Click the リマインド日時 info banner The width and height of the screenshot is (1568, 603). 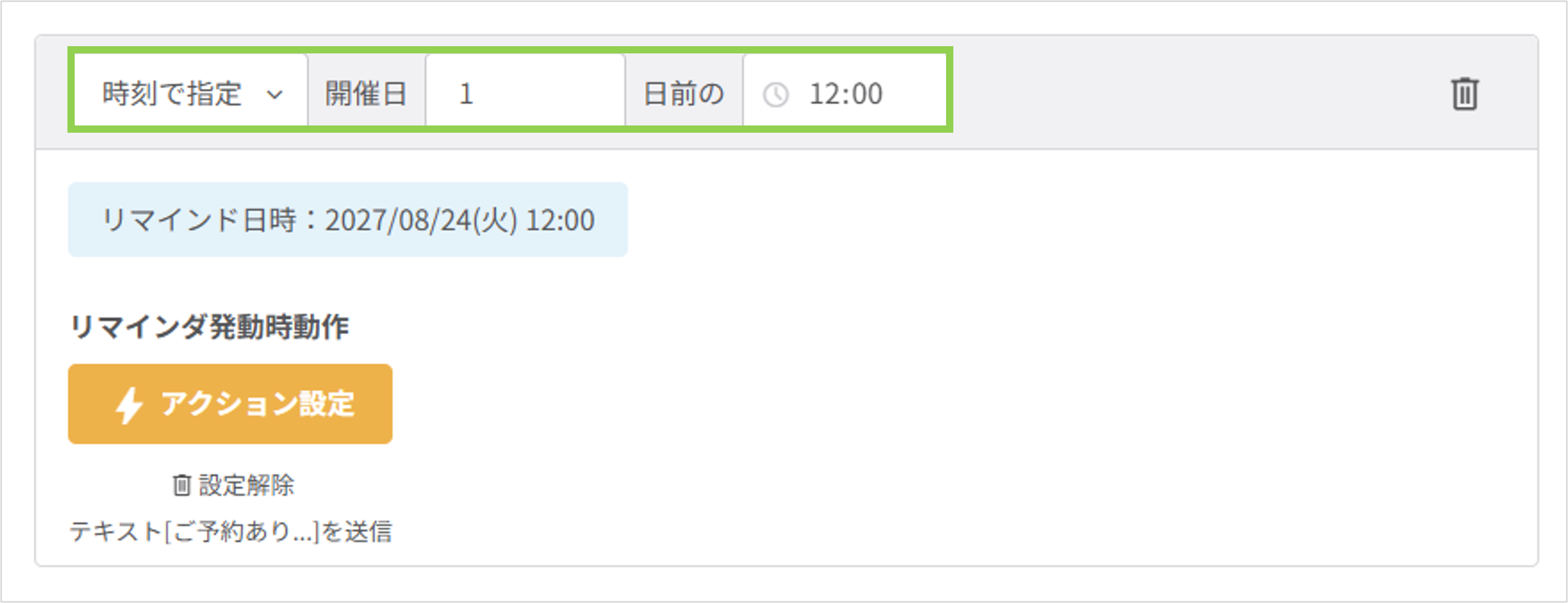click(x=348, y=219)
